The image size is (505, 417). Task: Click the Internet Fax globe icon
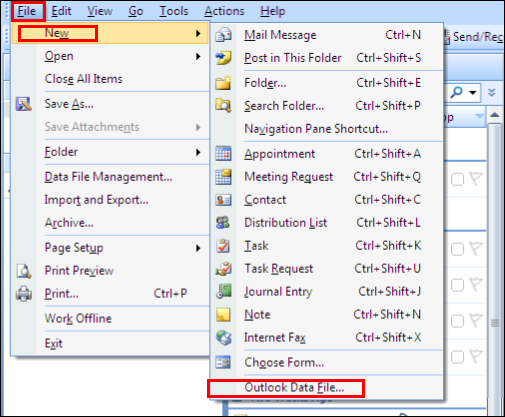[x=223, y=338]
